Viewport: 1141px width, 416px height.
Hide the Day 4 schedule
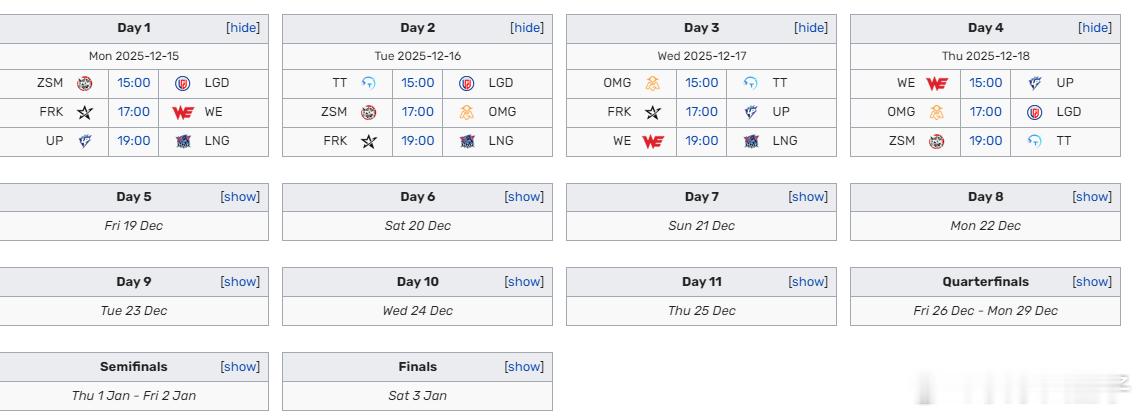pos(1095,28)
